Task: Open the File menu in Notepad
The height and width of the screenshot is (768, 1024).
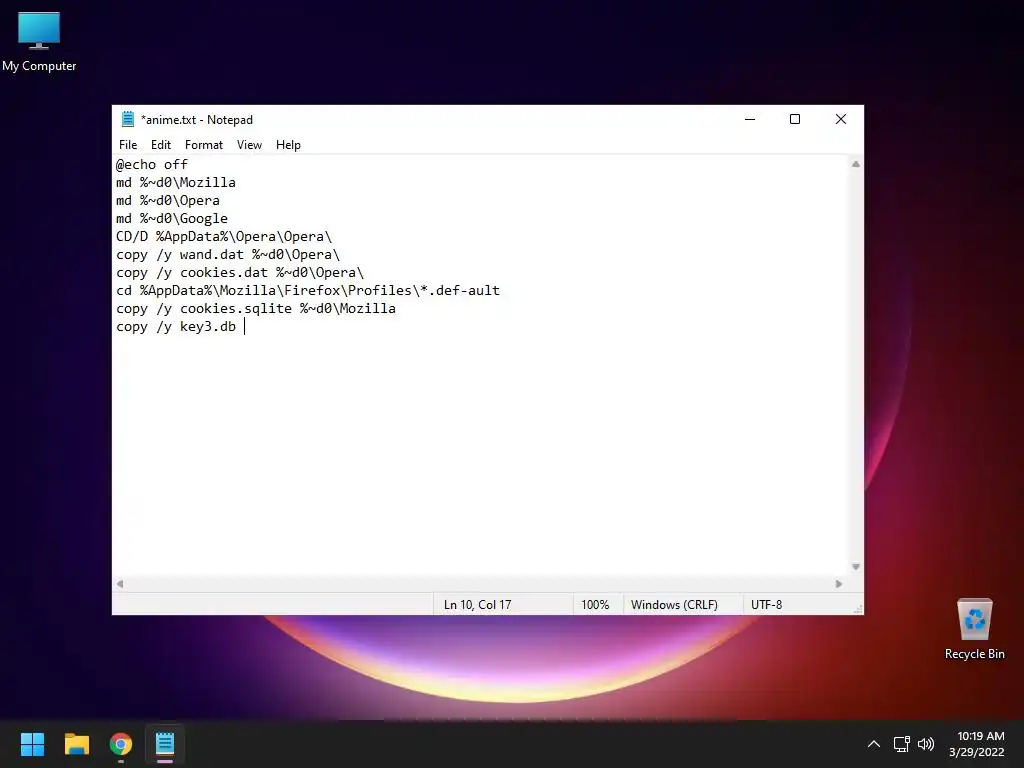Action: [x=128, y=145]
